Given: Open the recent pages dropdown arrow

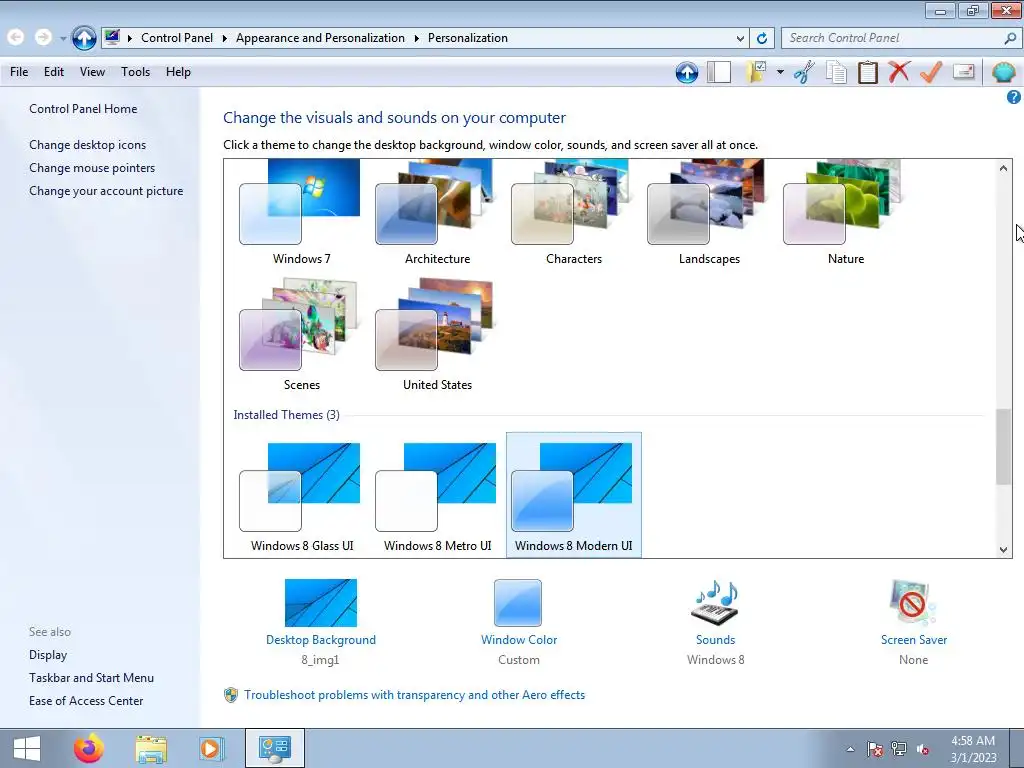Looking at the screenshot, I should [x=63, y=39].
